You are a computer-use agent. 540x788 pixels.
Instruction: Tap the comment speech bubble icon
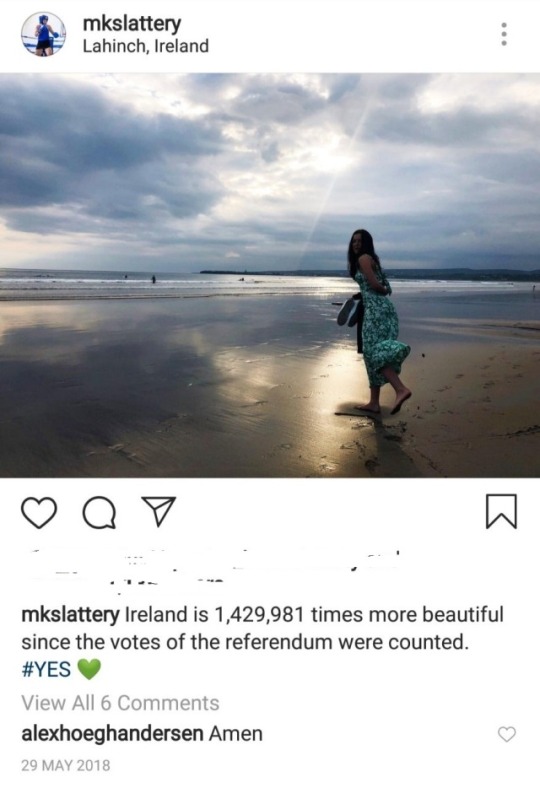(99, 513)
